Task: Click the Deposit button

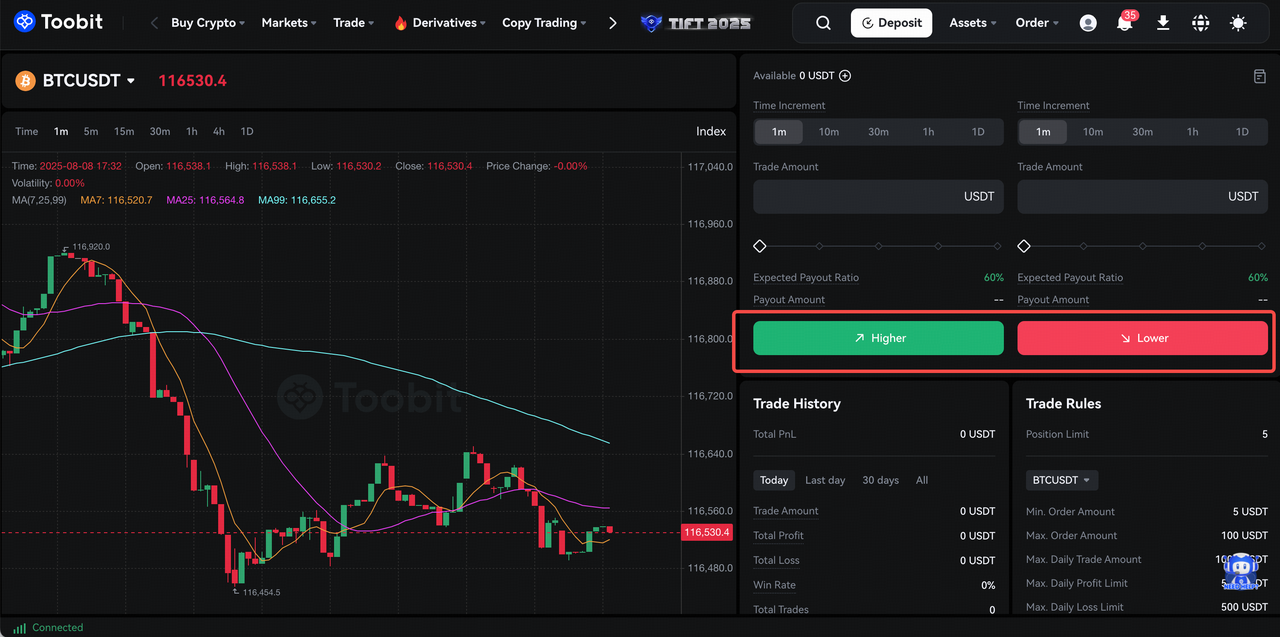Action: 892,23
